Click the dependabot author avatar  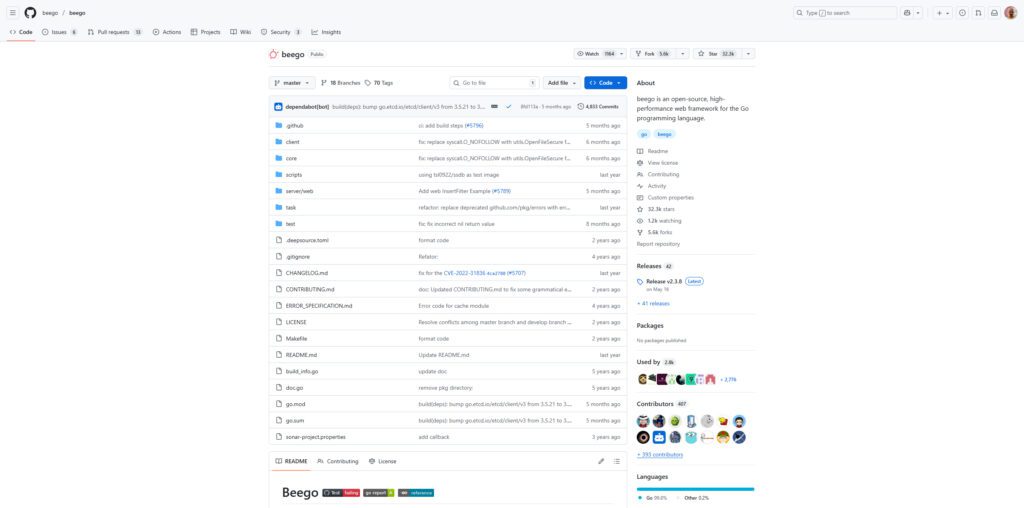[x=278, y=106]
